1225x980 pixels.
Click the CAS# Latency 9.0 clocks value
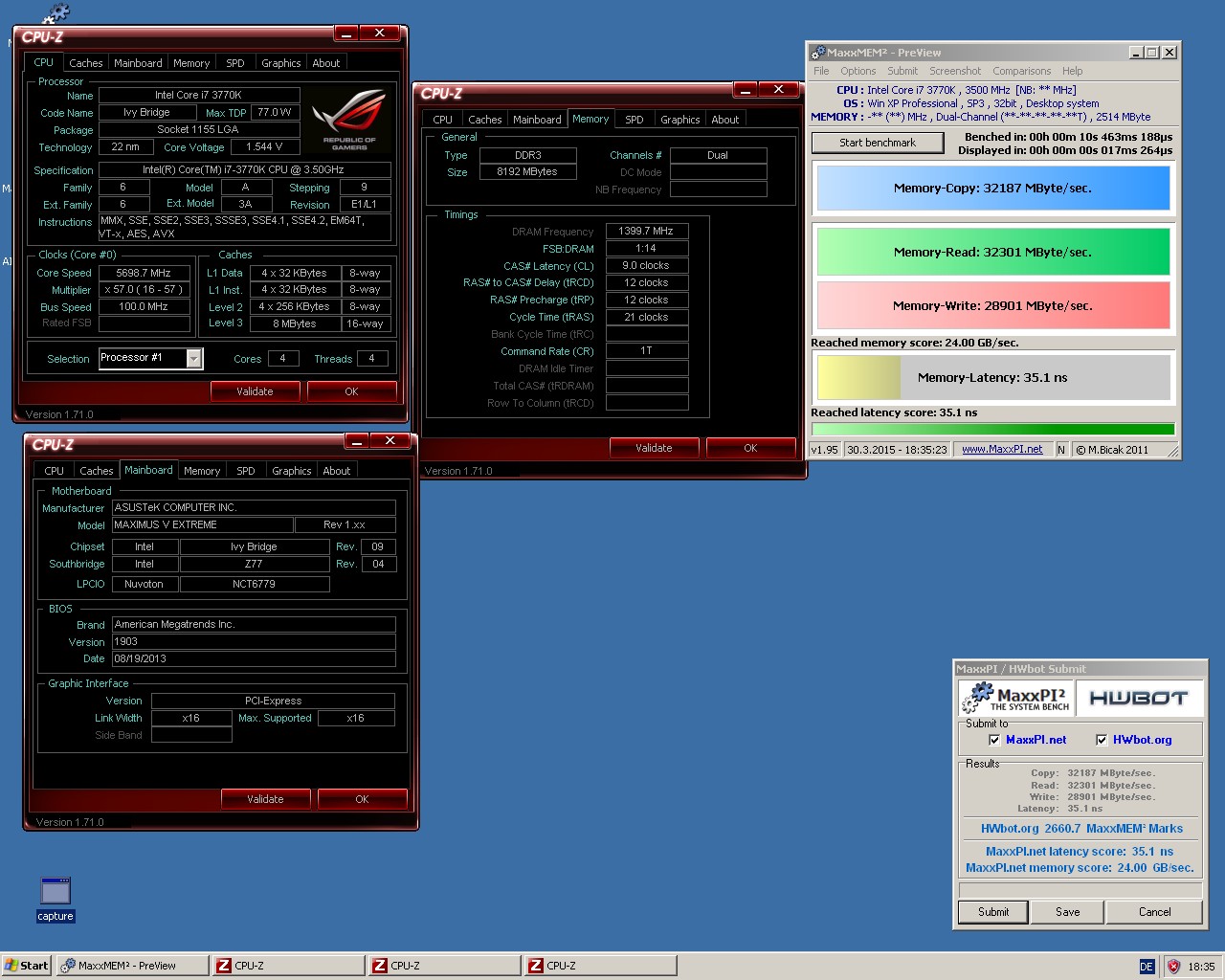(x=646, y=265)
